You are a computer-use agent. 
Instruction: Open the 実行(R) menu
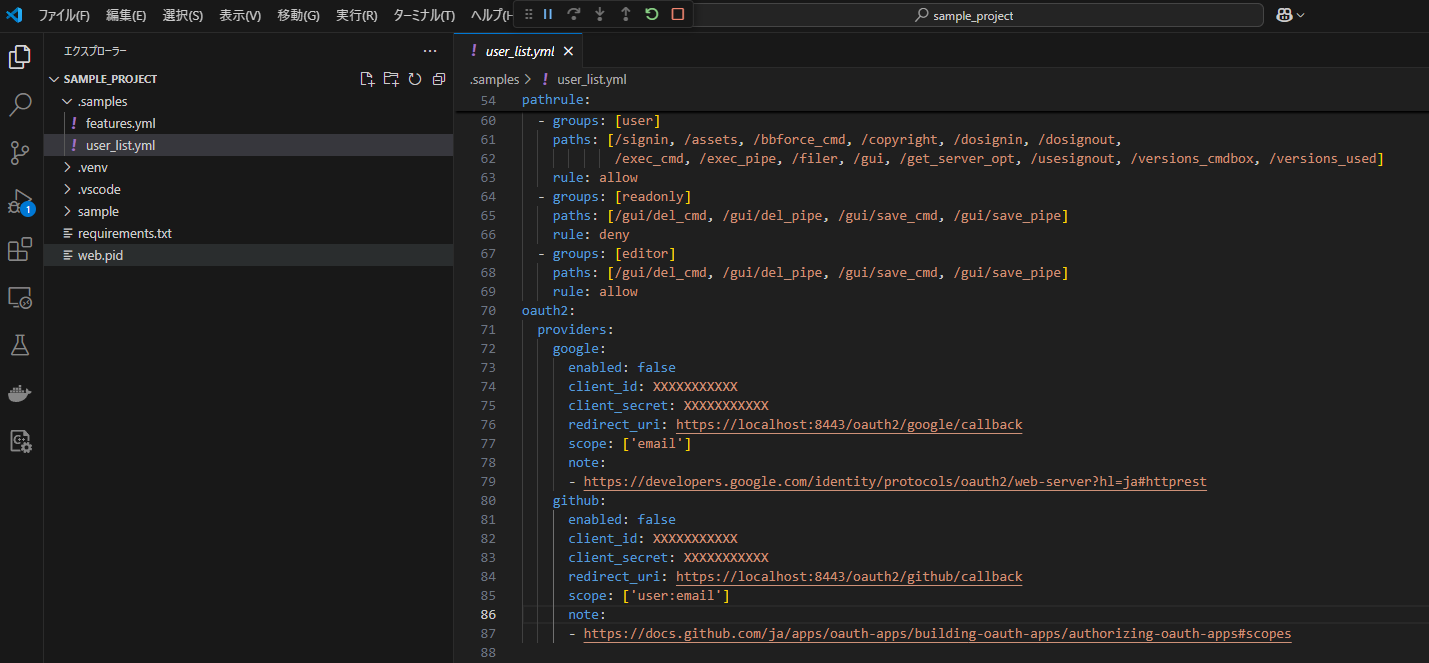(356, 15)
